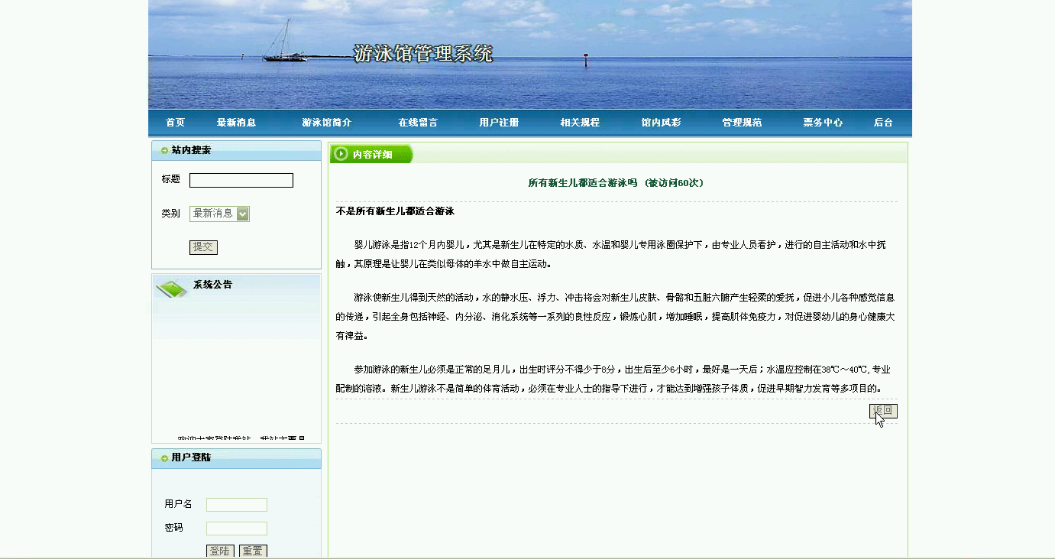Click the 重置 reset button

(253, 551)
